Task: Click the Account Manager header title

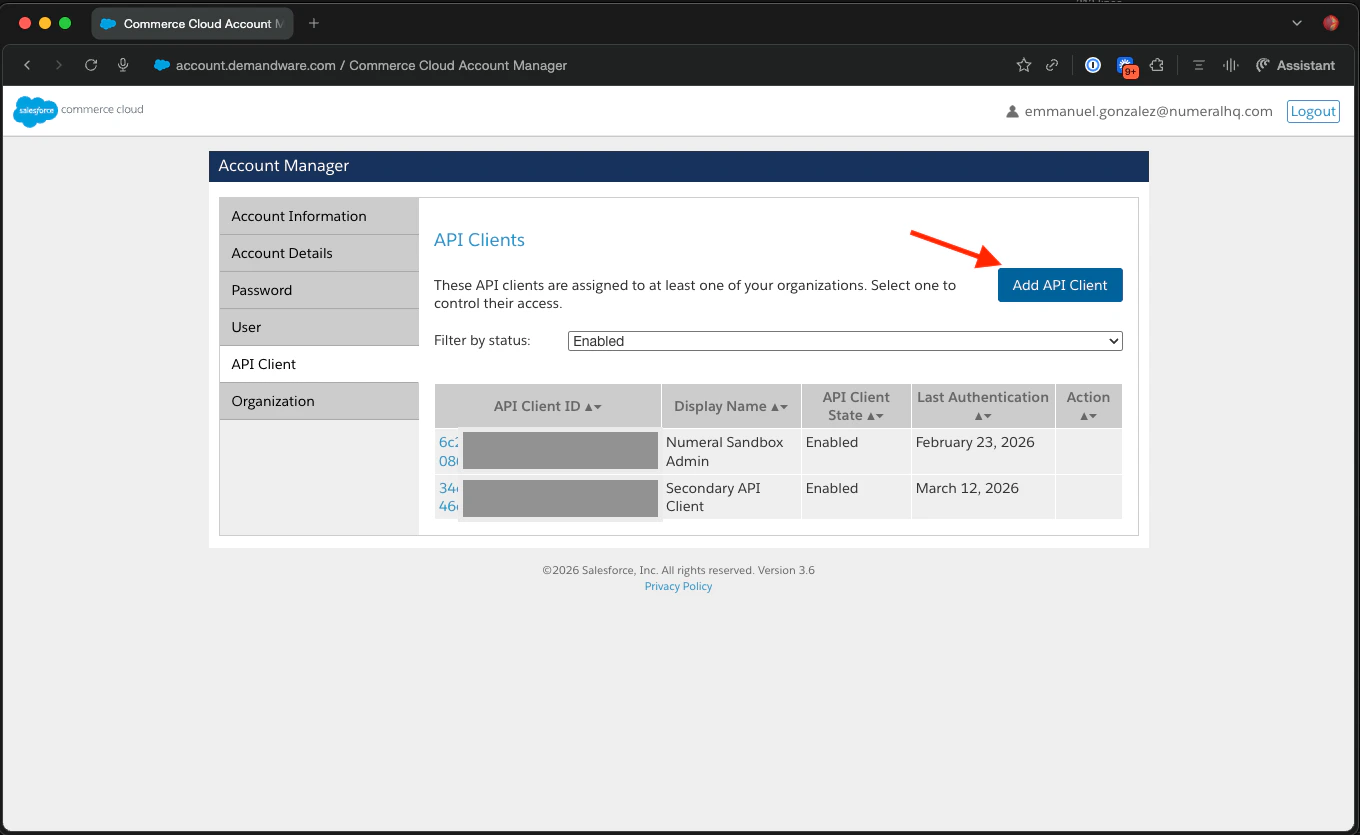Action: point(284,166)
